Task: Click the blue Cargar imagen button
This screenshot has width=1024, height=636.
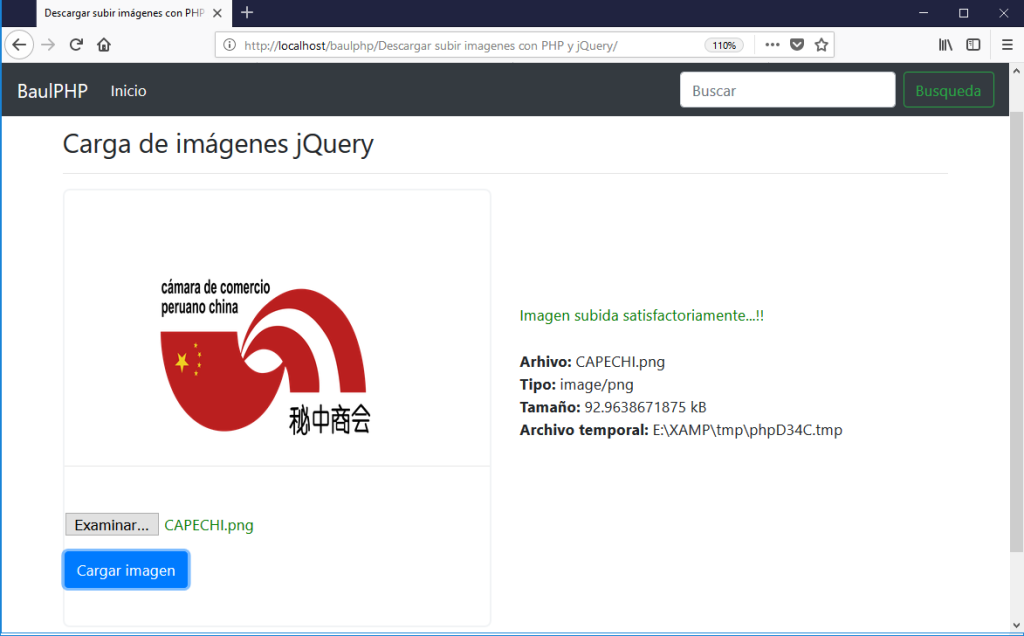Action: click(x=126, y=570)
